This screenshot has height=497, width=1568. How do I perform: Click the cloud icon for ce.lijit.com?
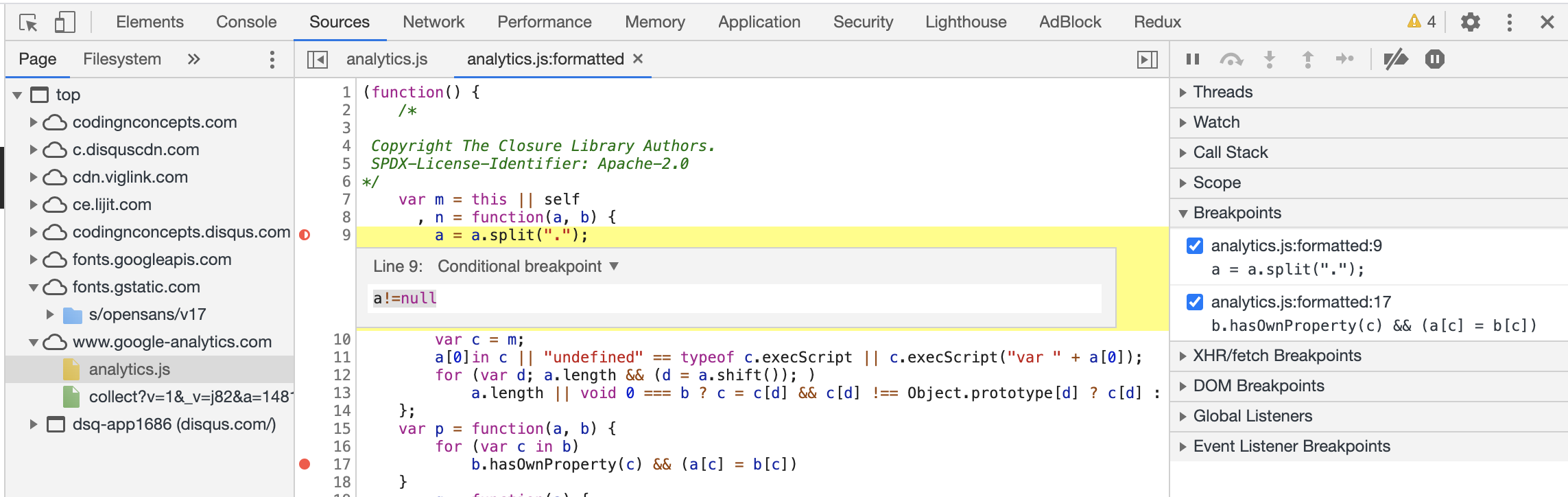(x=55, y=205)
